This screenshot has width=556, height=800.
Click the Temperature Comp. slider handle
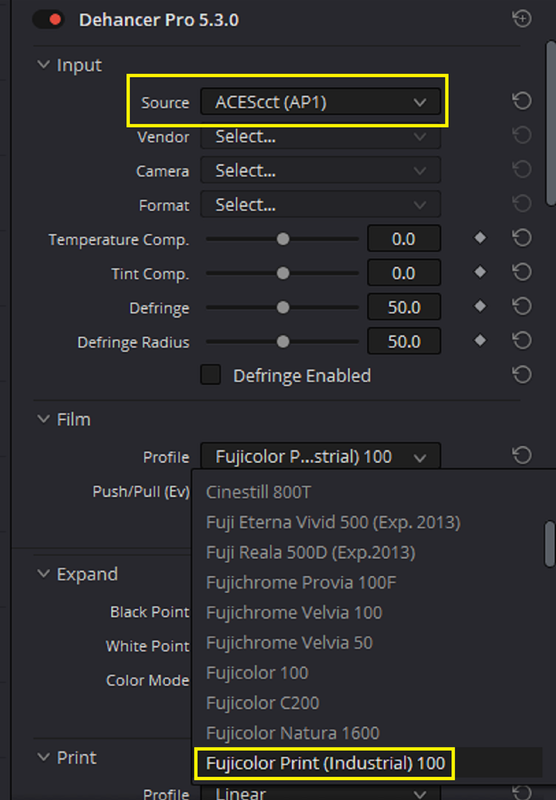point(283,239)
